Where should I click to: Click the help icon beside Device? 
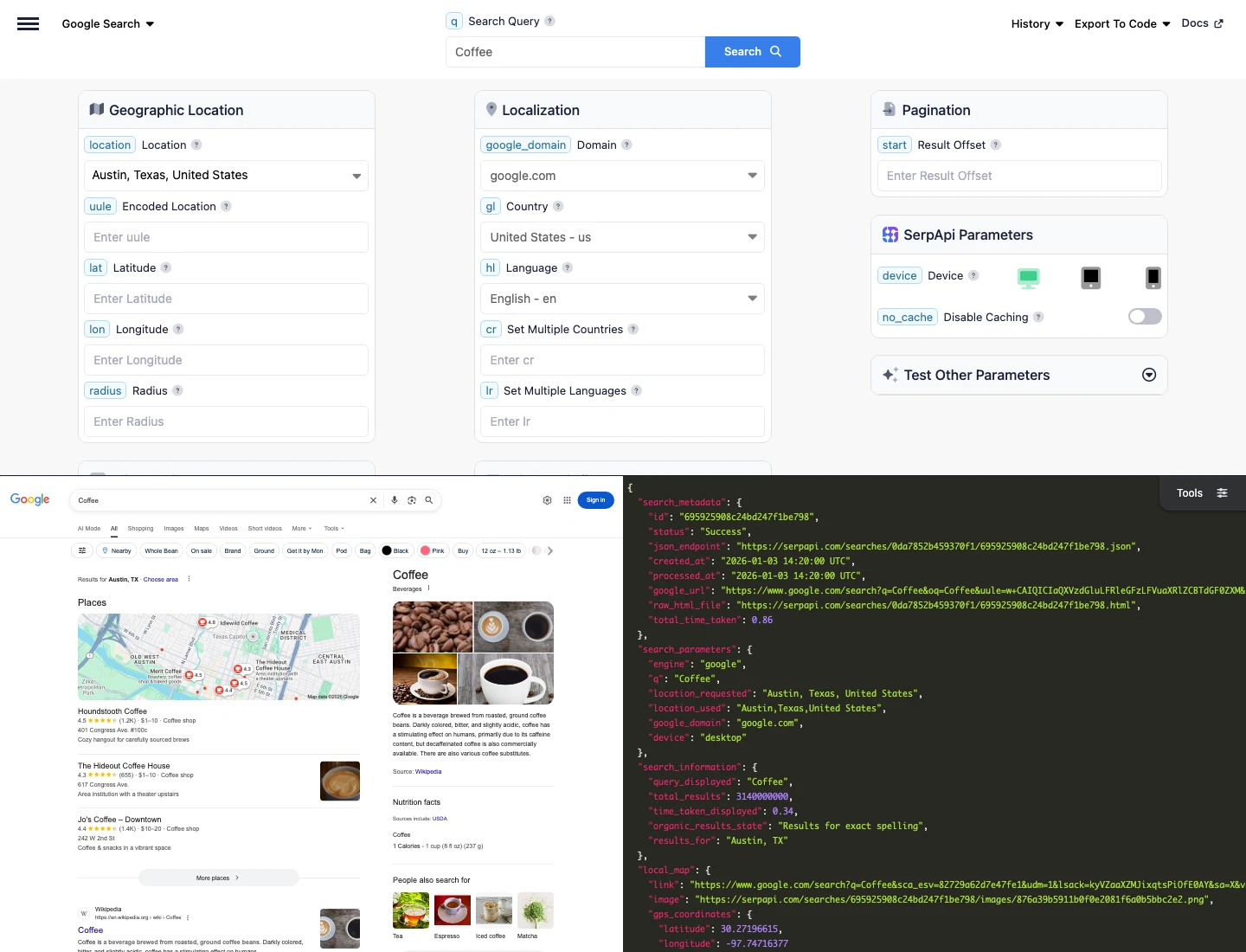coord(973,275)
